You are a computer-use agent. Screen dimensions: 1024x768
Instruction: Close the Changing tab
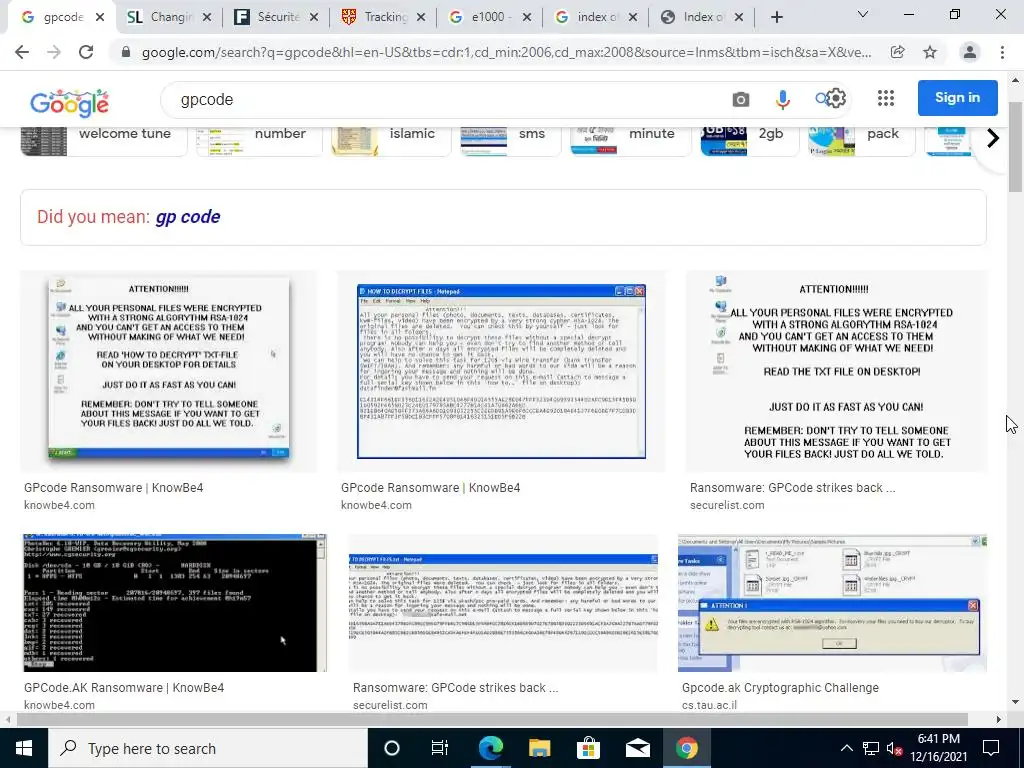click(207, 18)
